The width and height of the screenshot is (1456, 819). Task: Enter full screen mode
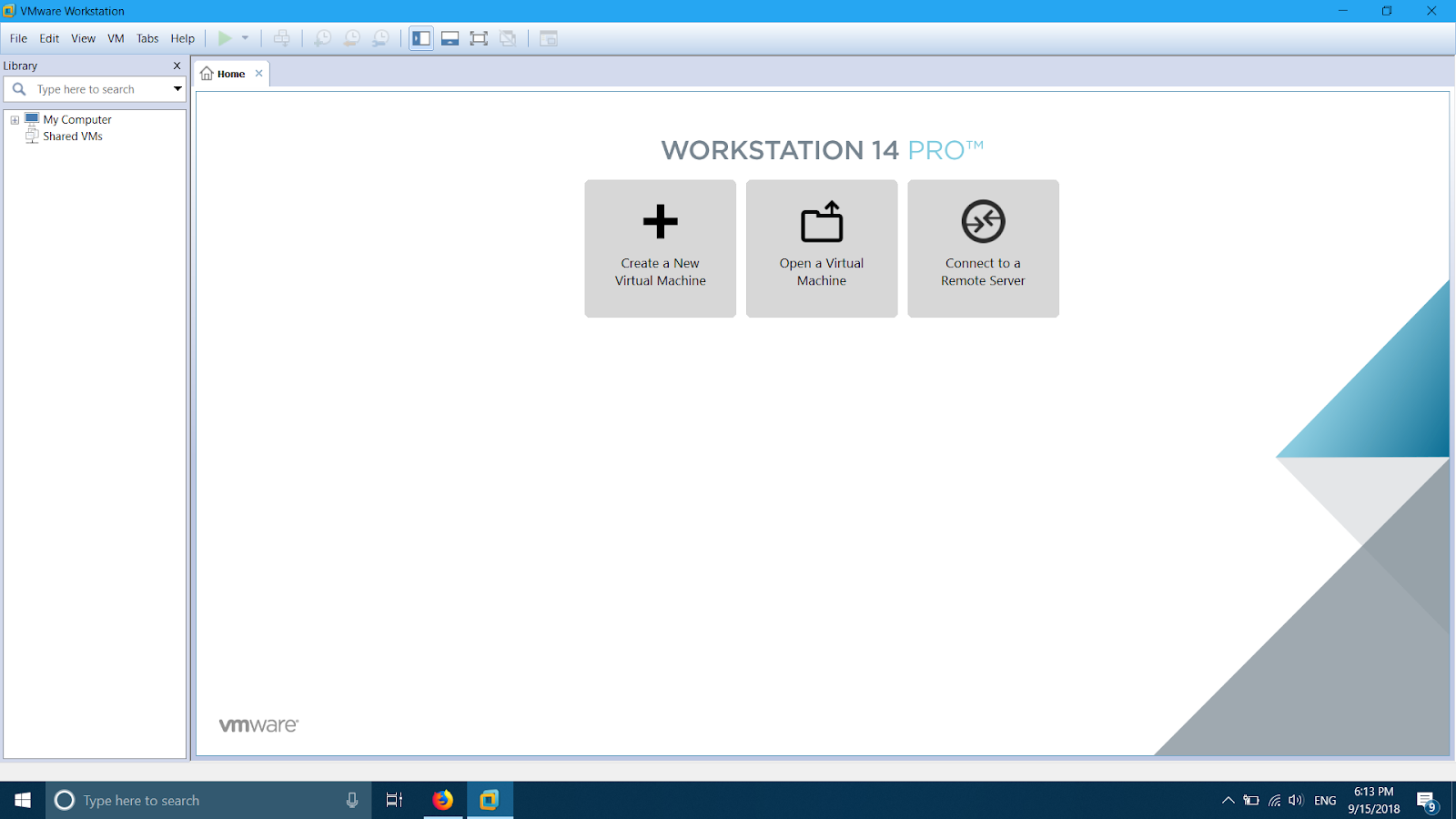coord(479,38)
